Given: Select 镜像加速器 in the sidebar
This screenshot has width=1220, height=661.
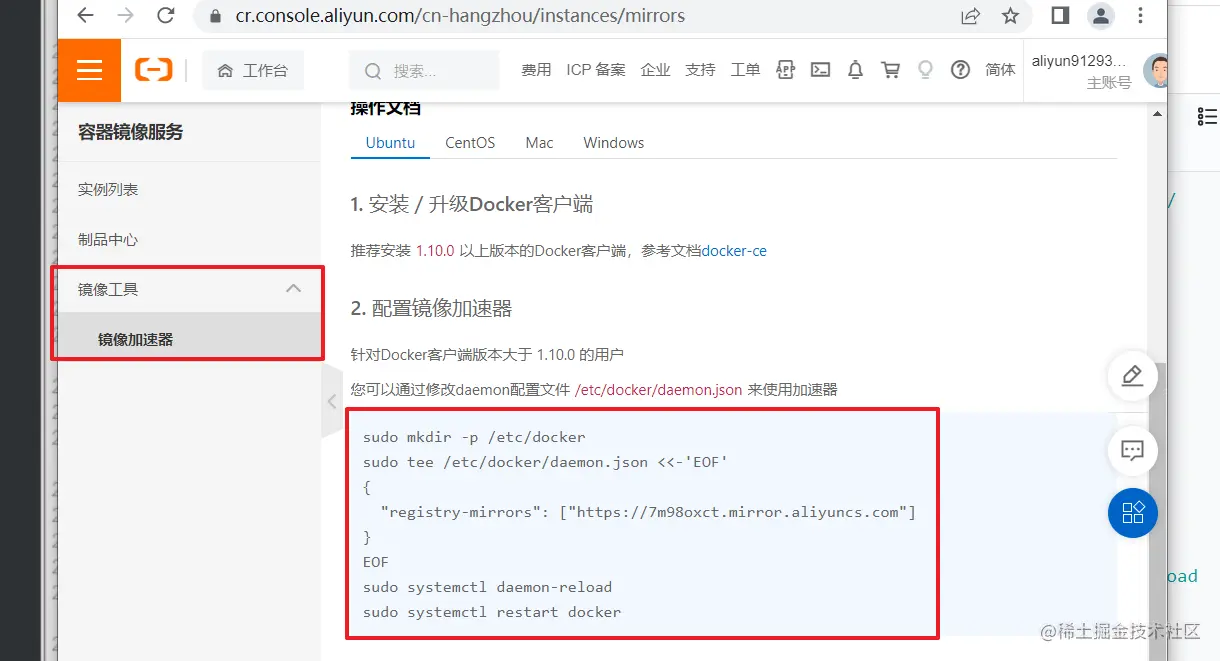Looking at the screenshot, I should (x=136, y=340).
